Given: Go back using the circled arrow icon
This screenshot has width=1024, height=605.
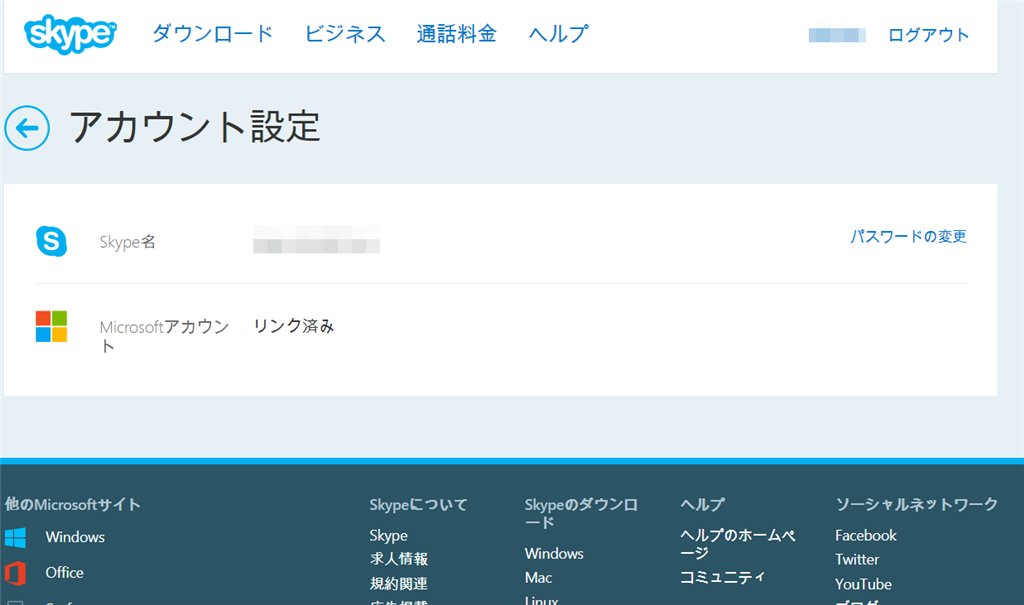Looking at the screenshot, I should coord(27,128).
